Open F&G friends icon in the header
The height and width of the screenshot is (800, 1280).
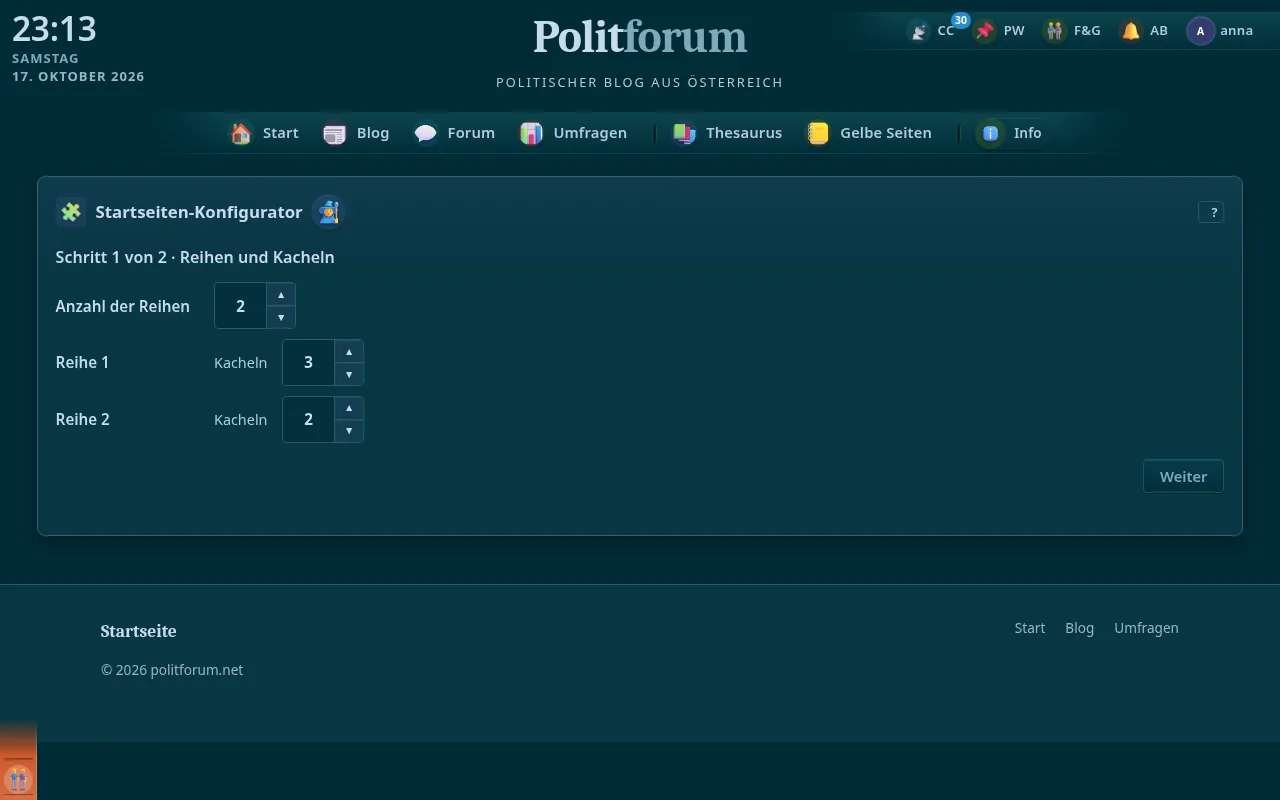pyautogui.click(x=1055, y=31)
